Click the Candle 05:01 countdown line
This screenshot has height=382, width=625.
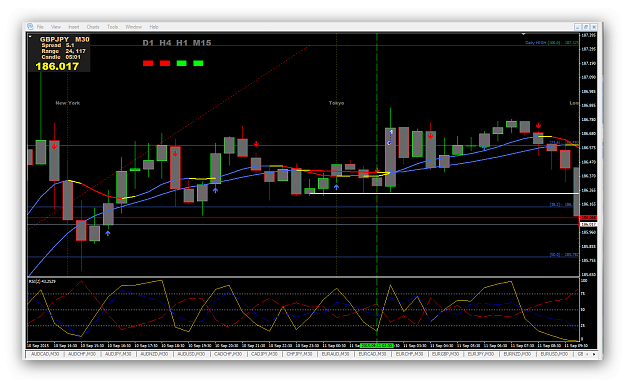pyautogui.click(x=61, y=57)
